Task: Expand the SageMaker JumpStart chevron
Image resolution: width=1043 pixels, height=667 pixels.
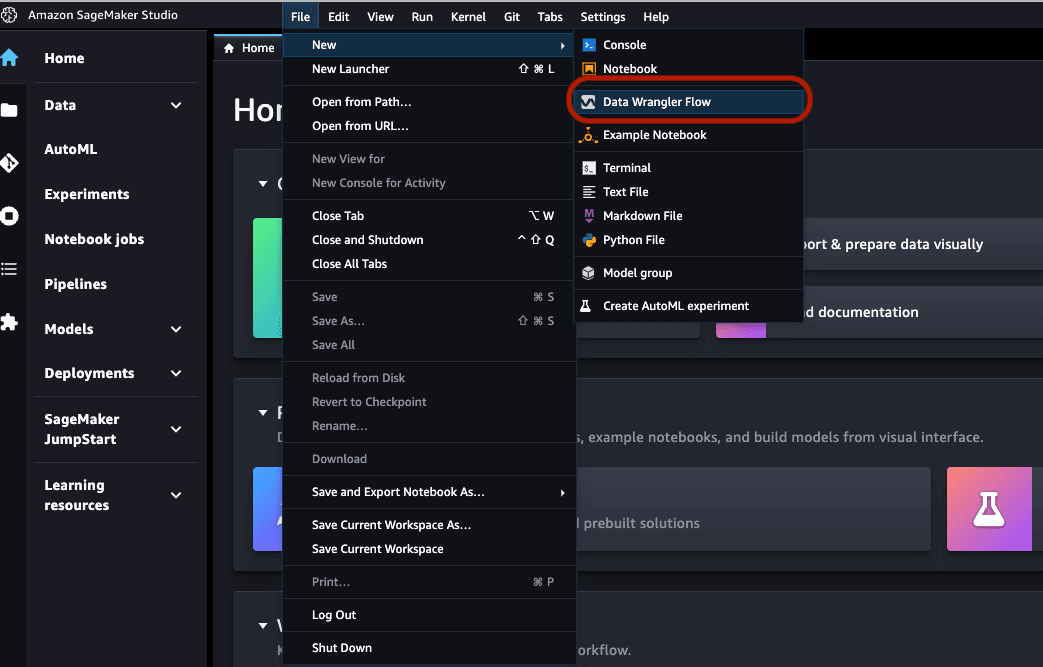Action: [x=176, y=430]
